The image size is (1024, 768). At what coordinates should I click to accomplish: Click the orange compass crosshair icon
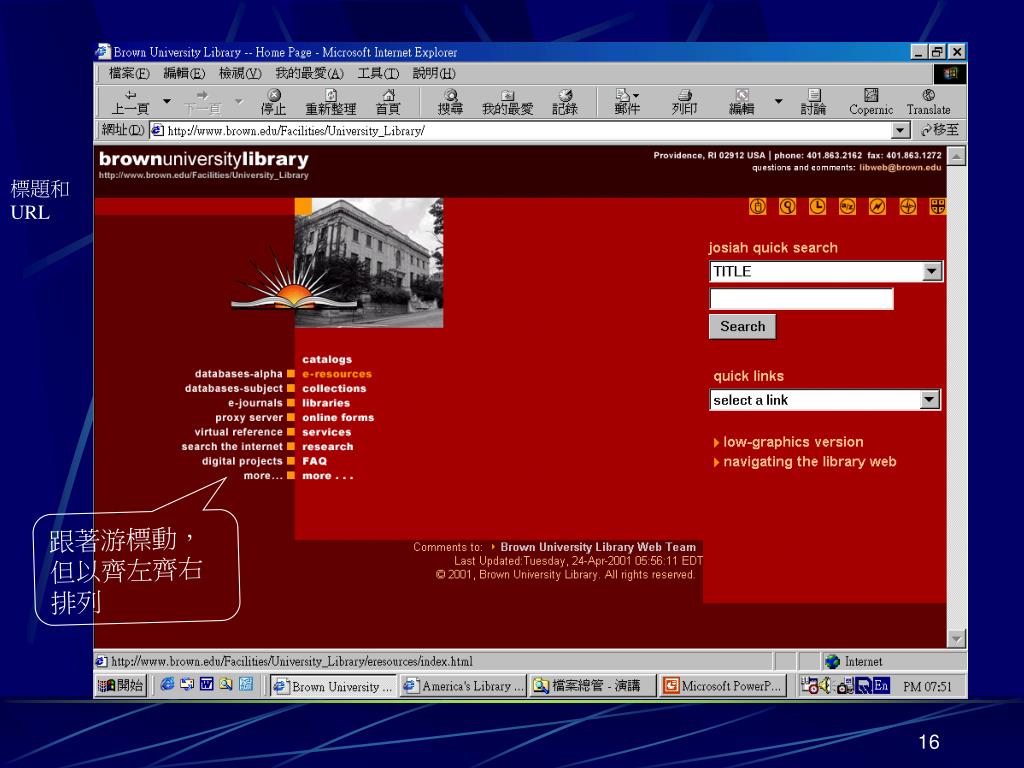click(x=908, y=207)
